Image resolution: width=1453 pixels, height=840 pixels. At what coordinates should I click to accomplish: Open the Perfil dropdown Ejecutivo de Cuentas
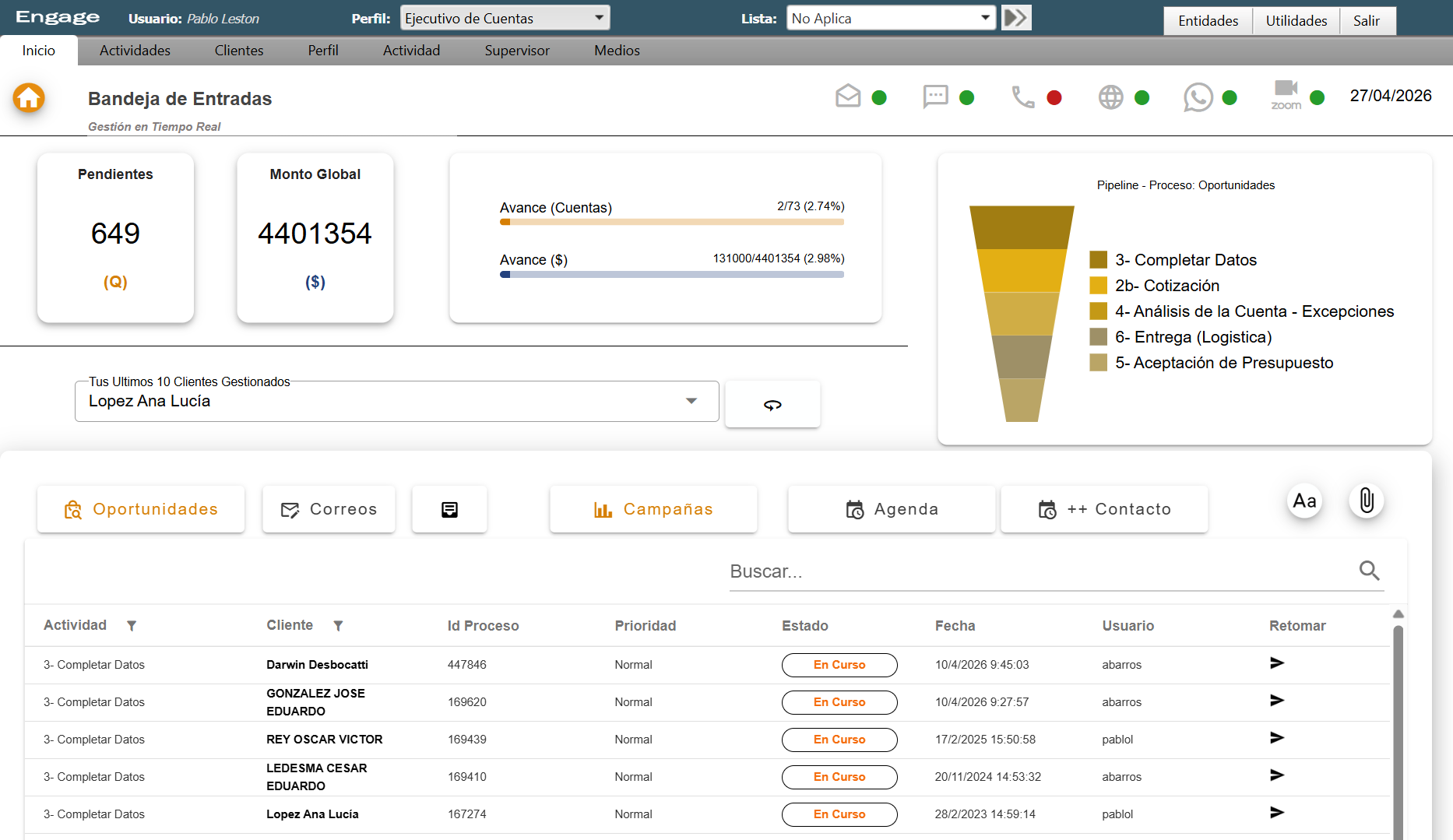[x=505, y=18]
